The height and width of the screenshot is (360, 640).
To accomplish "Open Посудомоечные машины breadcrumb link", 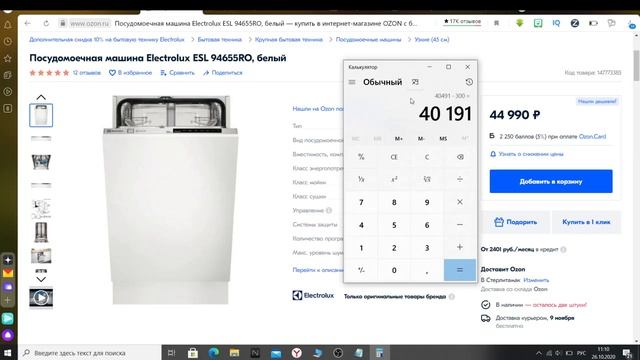I will 369,40.
